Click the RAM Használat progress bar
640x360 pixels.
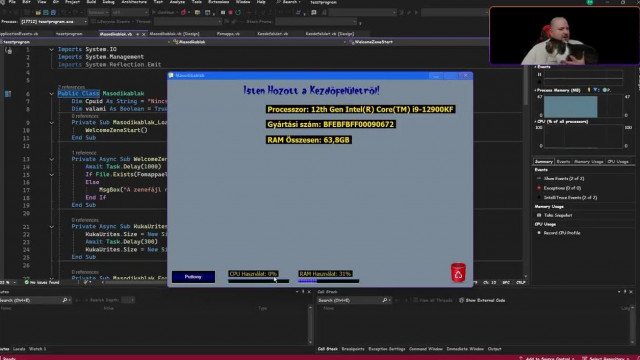point(329,281)
